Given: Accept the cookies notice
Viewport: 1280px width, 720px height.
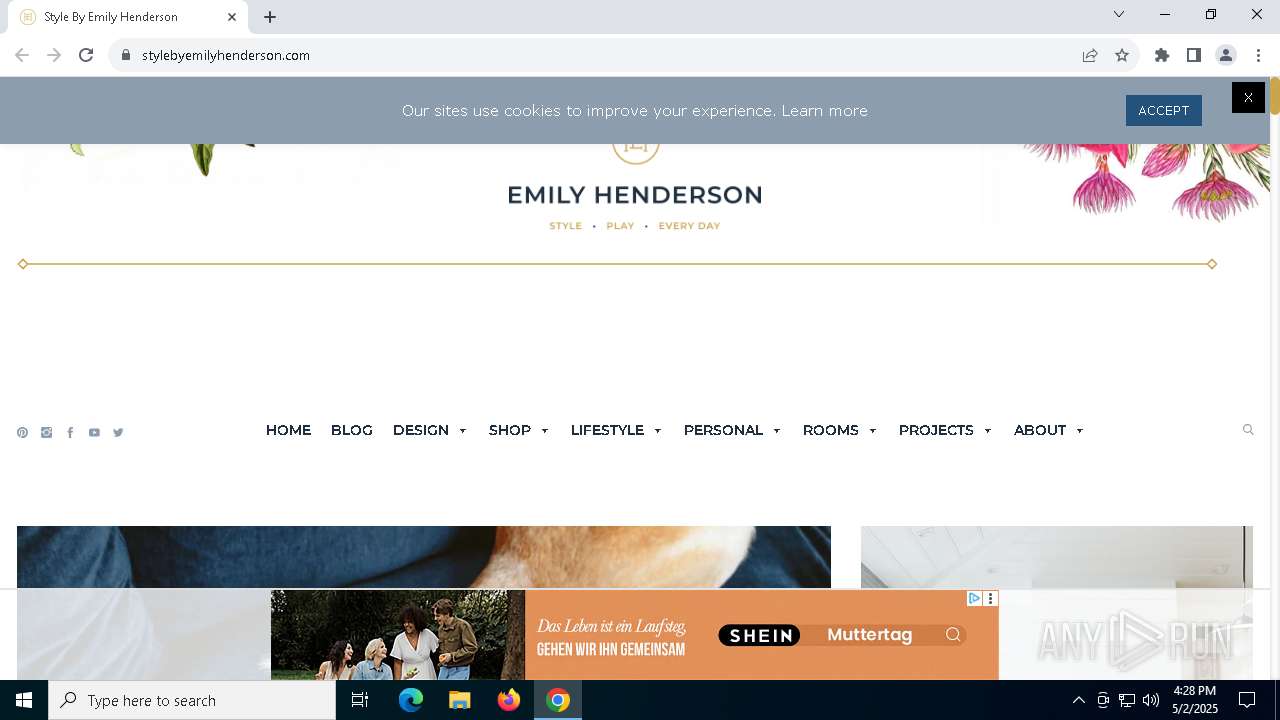Looking at the screenshot, I should [x=1164, y=111].
